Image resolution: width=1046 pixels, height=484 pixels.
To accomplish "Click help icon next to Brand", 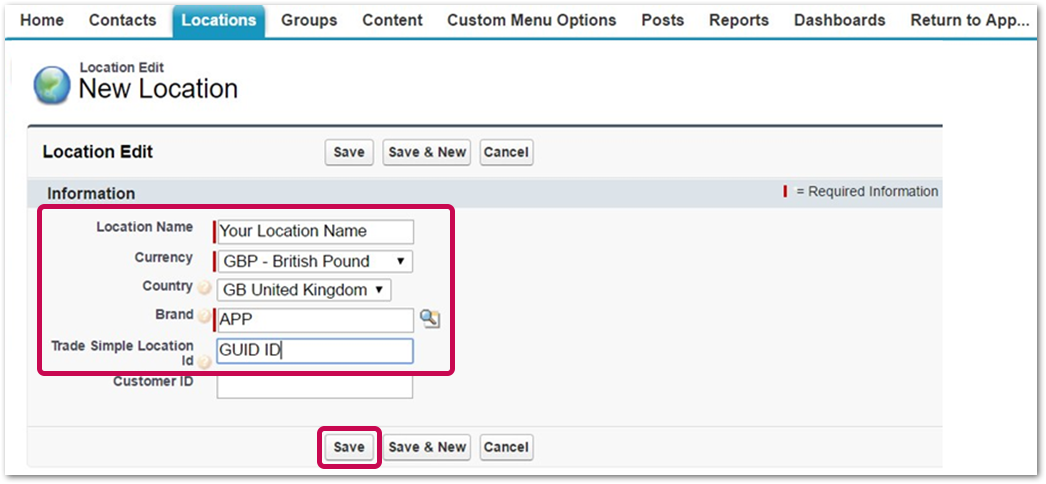I will (x=204, y=316).
